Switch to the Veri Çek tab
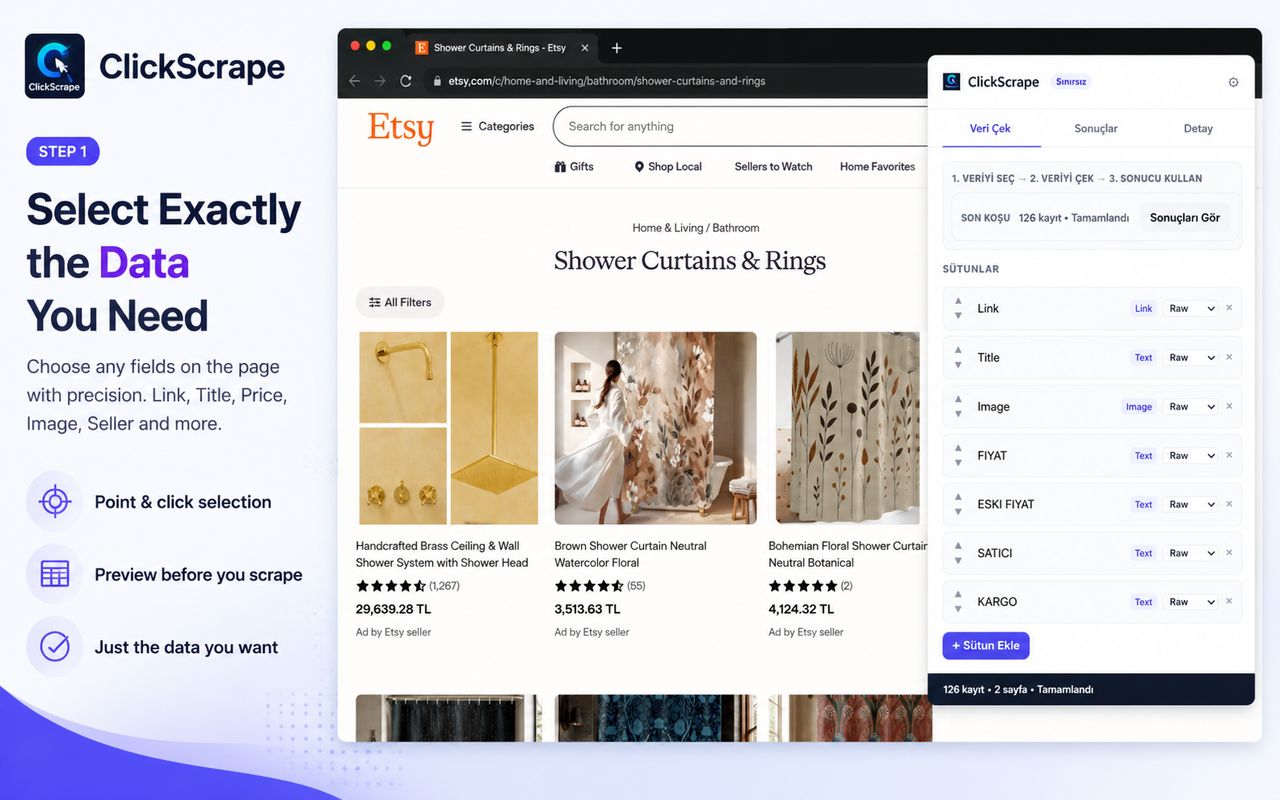Image resolution: width=1280 pixels, height=800 pixels. pos(990,128)
